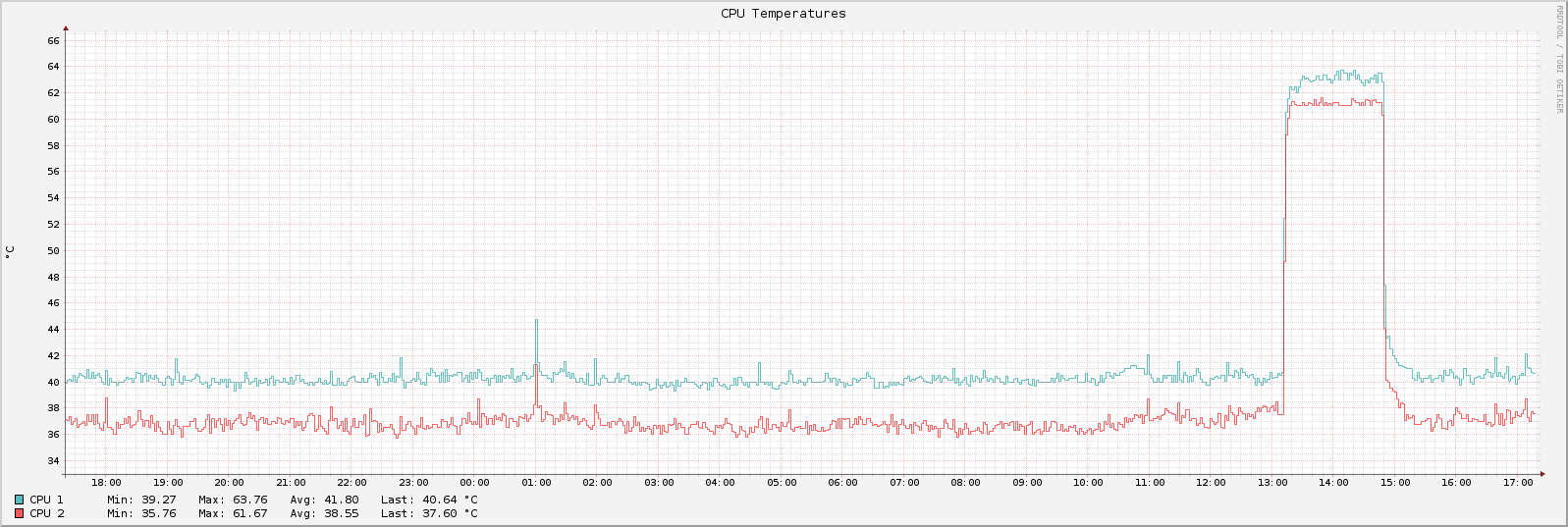Select the CPU 2 legend label
This screenshot has width=1568, height=527.
[x=46, y=513]
